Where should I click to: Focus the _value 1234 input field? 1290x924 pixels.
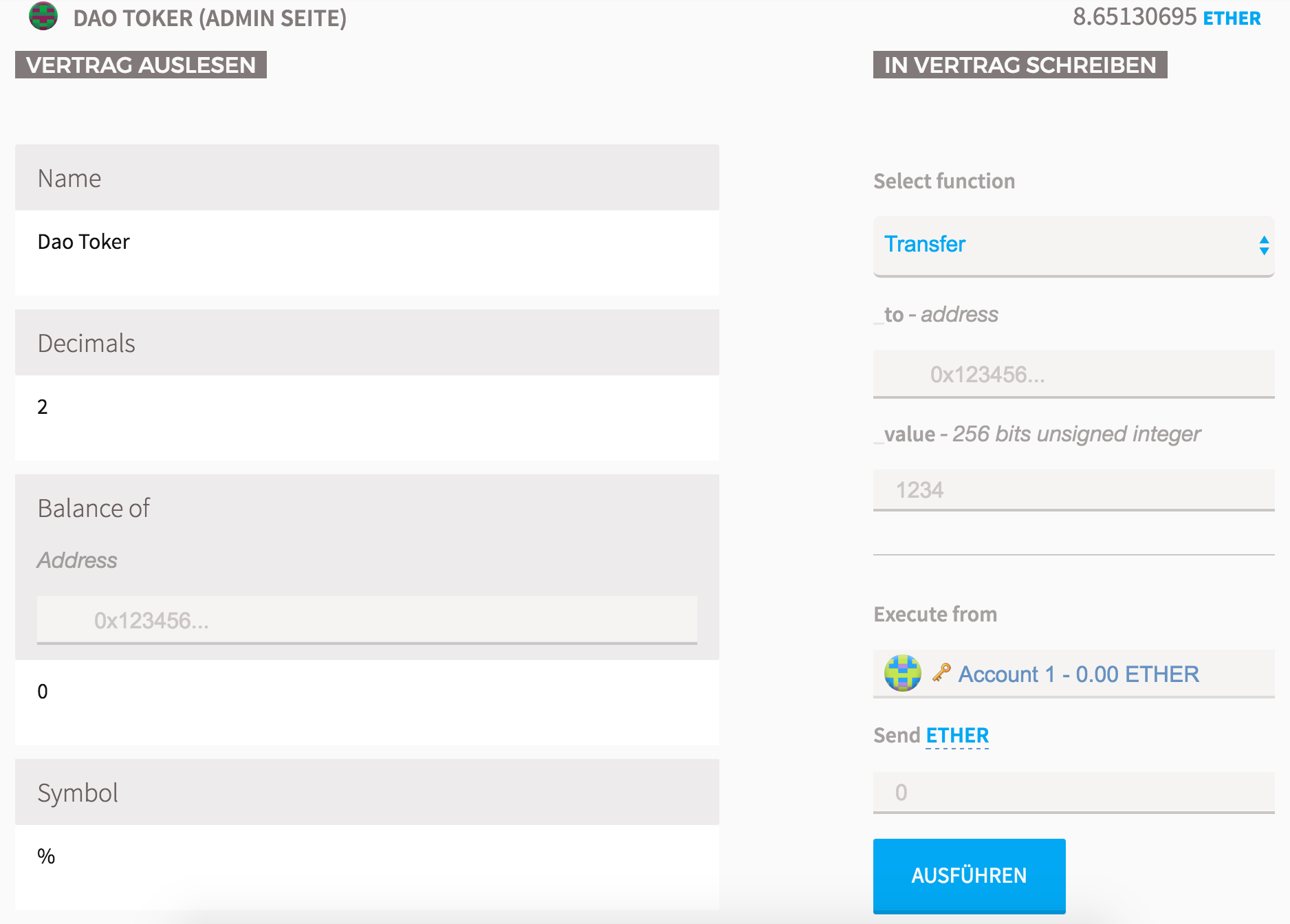coord(1073,490)
